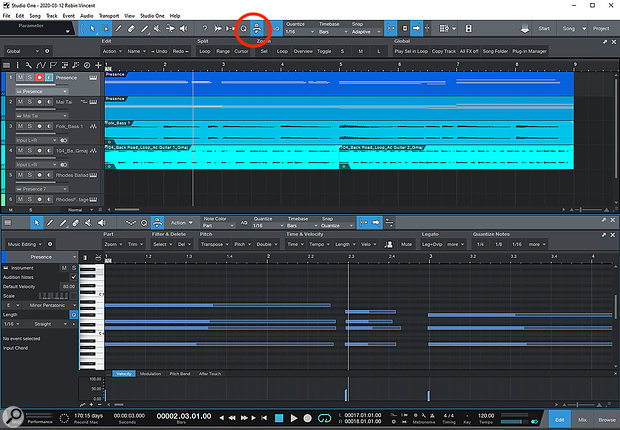Open the Plug-in Manager button
This screenshot has height=430, width=620.
coord(529,51)
